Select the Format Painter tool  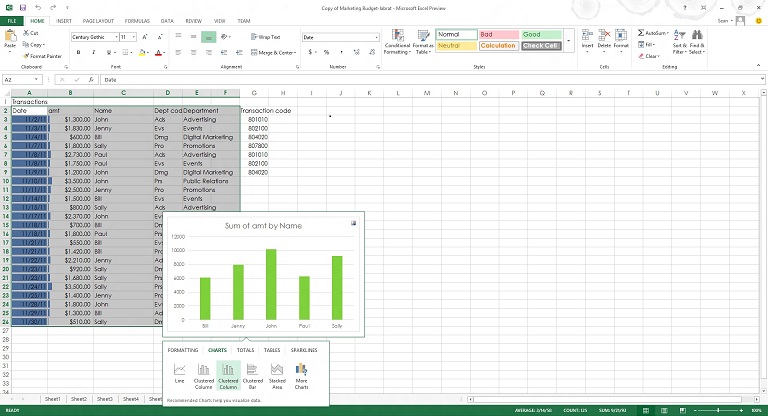[x=43, y=56]
